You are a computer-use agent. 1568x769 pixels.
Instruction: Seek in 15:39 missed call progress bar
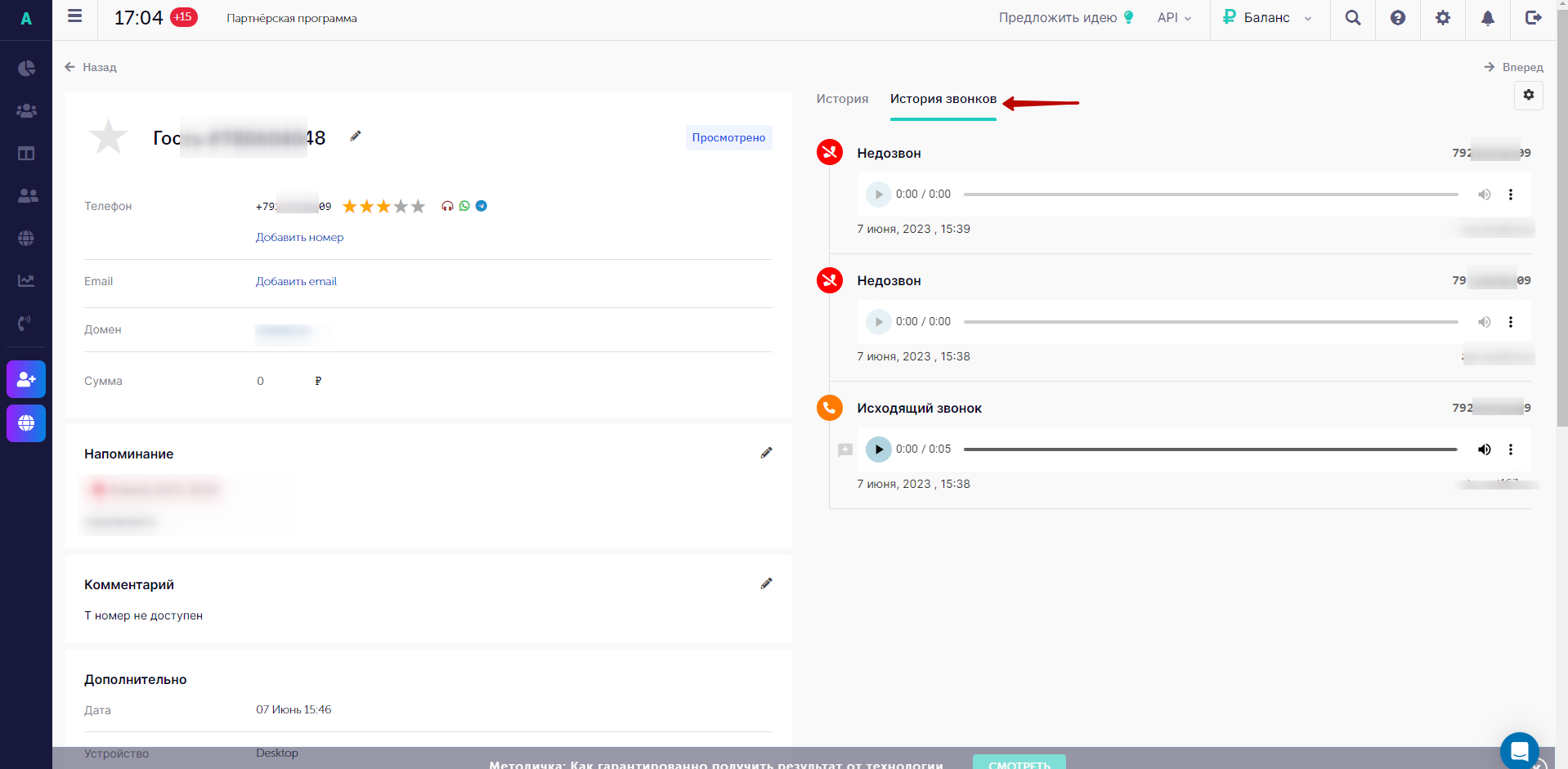(x=1211, y=194)
